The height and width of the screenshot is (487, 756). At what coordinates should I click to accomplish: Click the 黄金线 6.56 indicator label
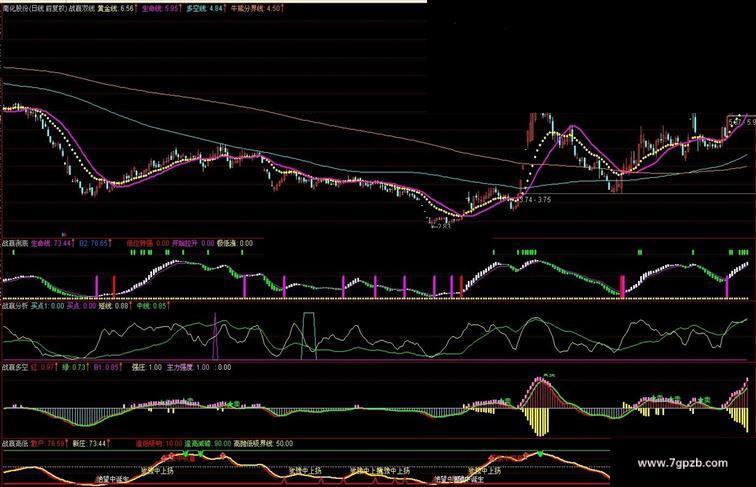click(x=118, y=8)
